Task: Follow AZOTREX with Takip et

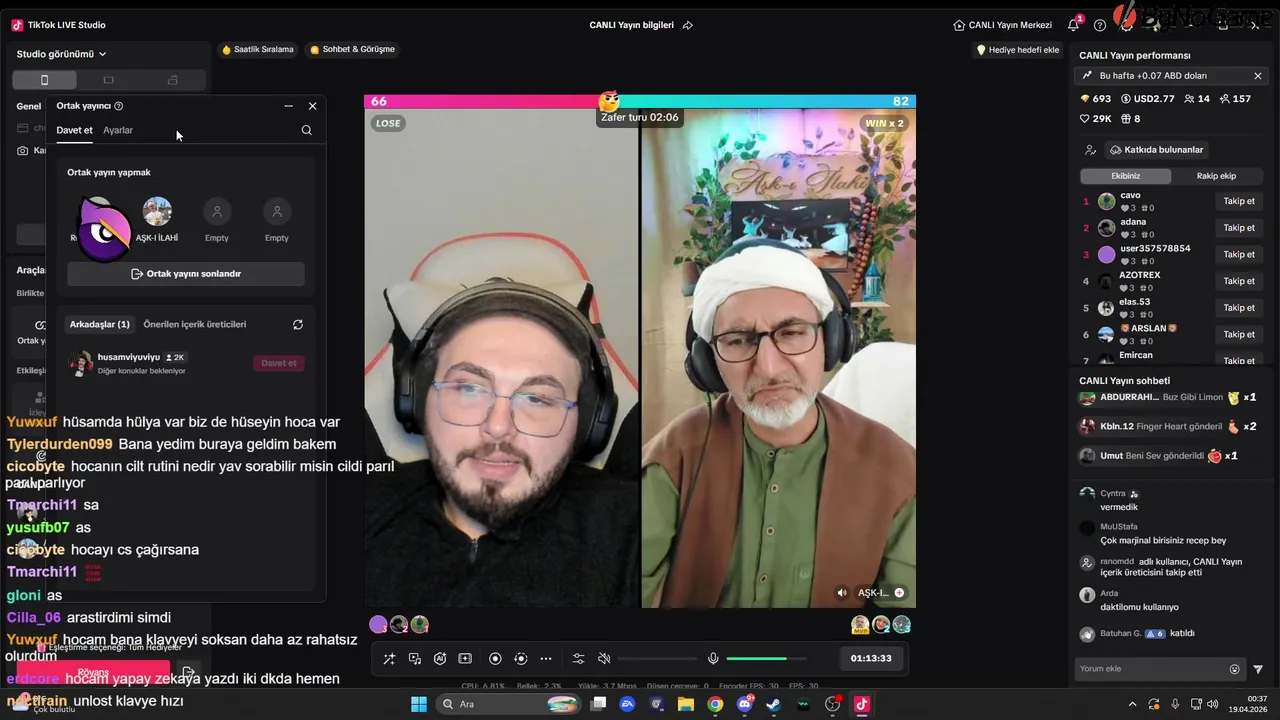Action: tap(1239, 281)
